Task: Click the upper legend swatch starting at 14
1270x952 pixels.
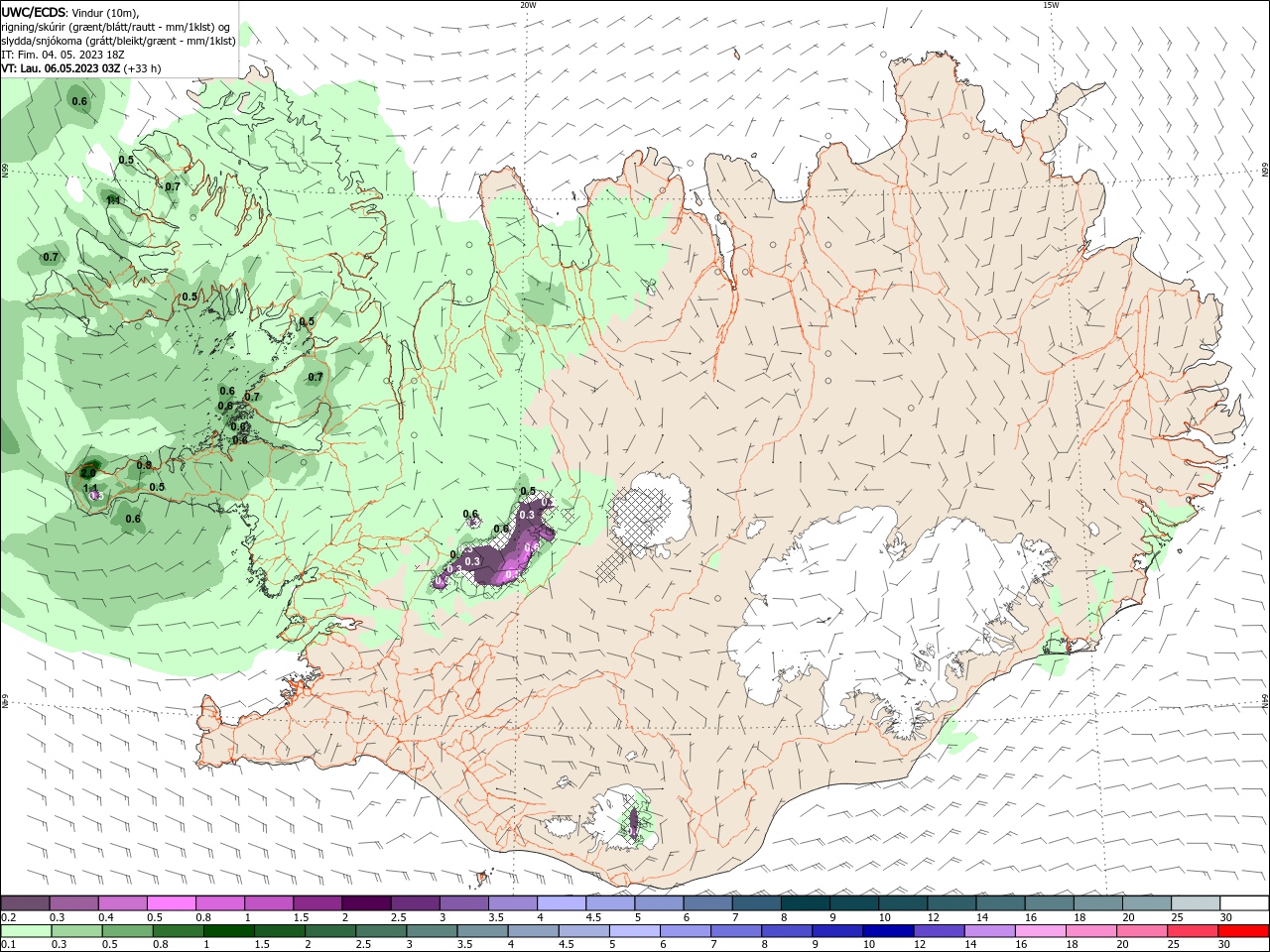Action: [x=1001, y=902]
